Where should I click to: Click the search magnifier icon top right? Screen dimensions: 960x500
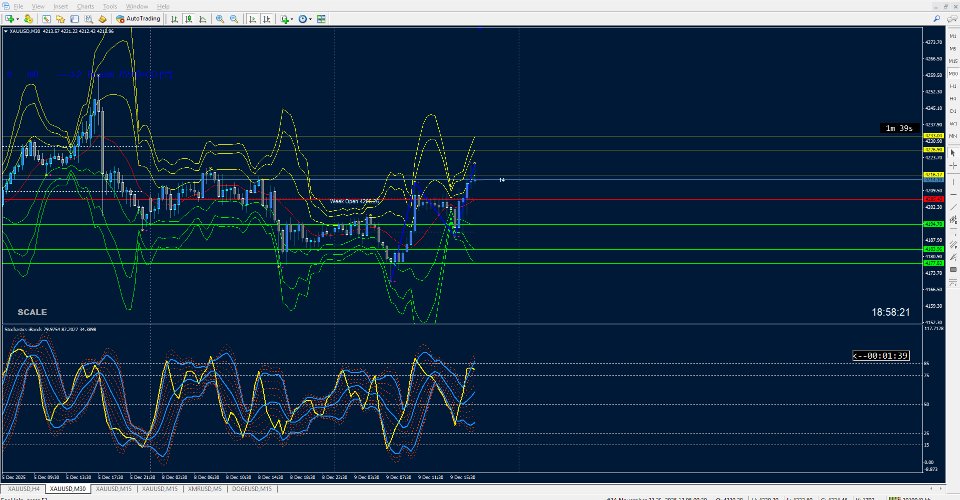coord(937,19)
